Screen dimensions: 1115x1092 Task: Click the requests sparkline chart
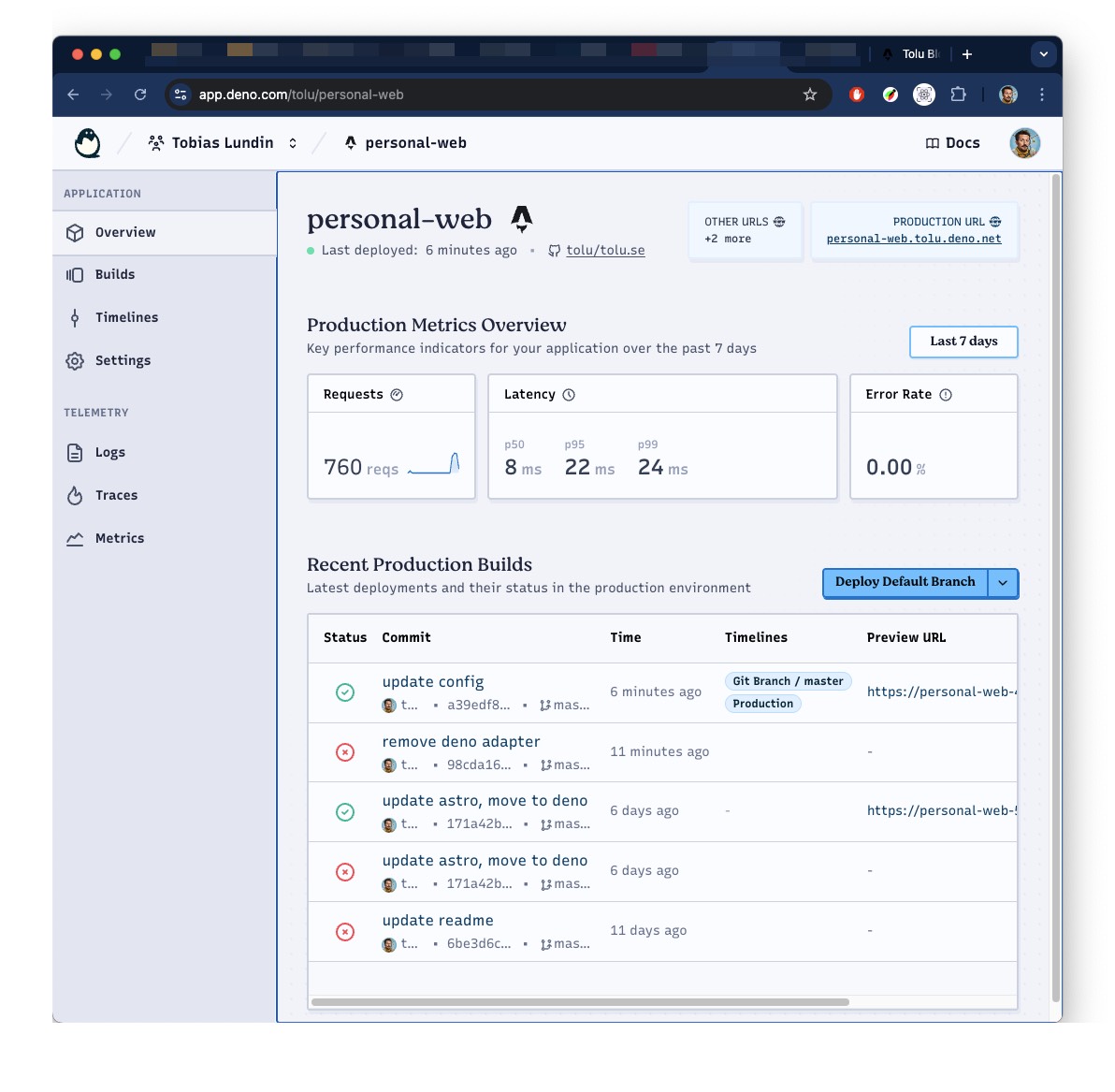[434, 464]
